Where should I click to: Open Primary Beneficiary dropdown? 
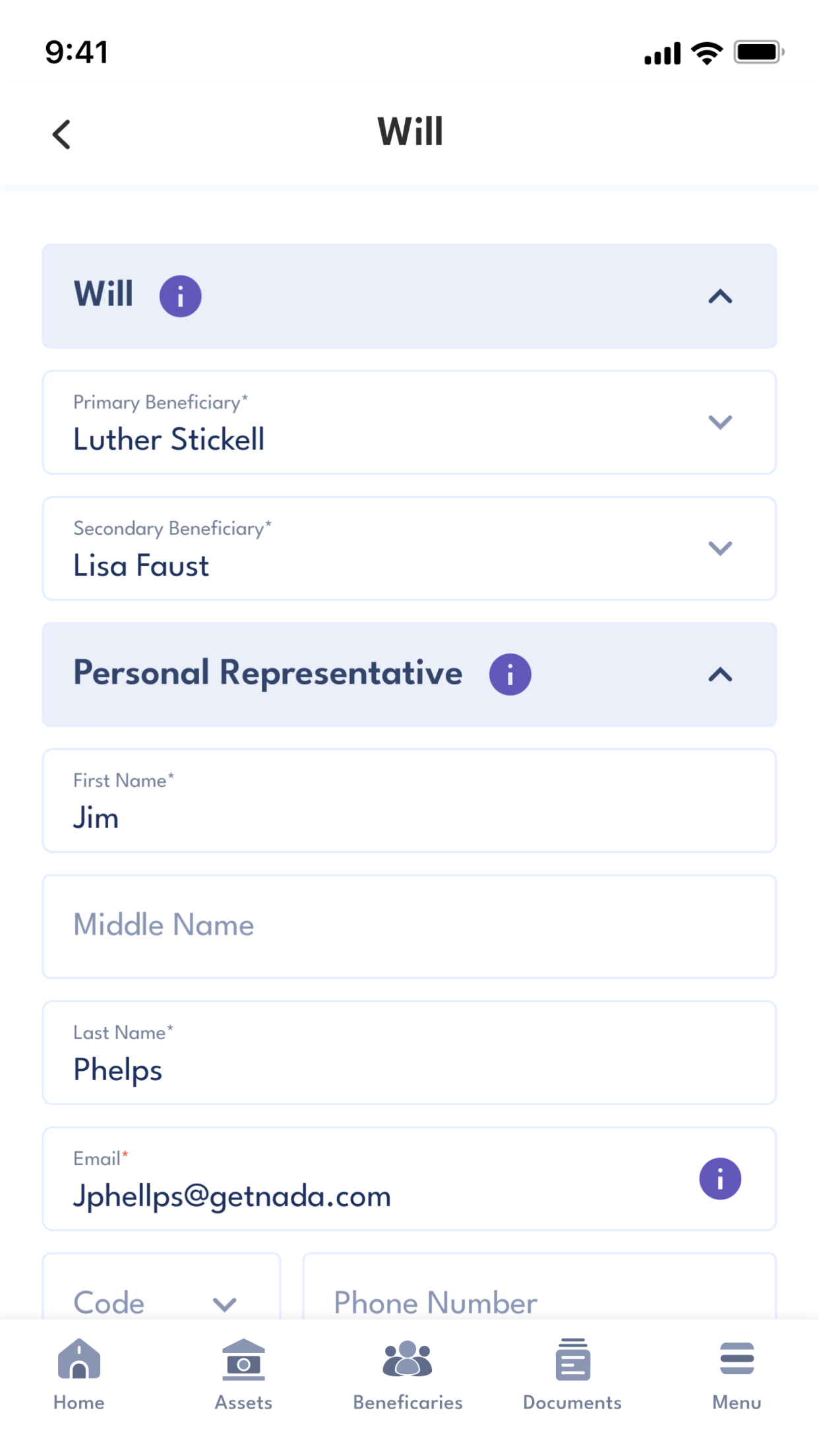[x=409, y=422]
